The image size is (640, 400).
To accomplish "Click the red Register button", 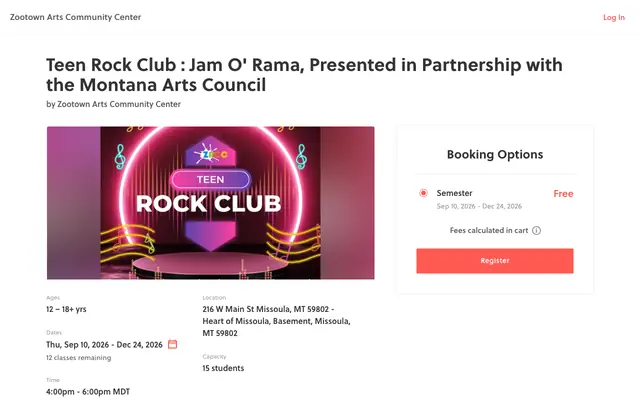I will pyautogui.click(x=495, y=261).
